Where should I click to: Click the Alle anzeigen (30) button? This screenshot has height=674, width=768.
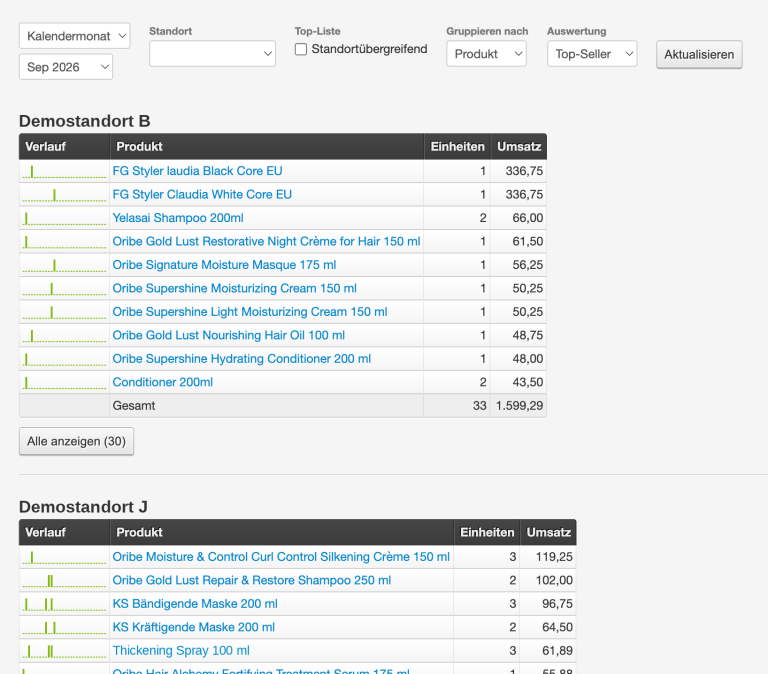[x=76, y=441]
